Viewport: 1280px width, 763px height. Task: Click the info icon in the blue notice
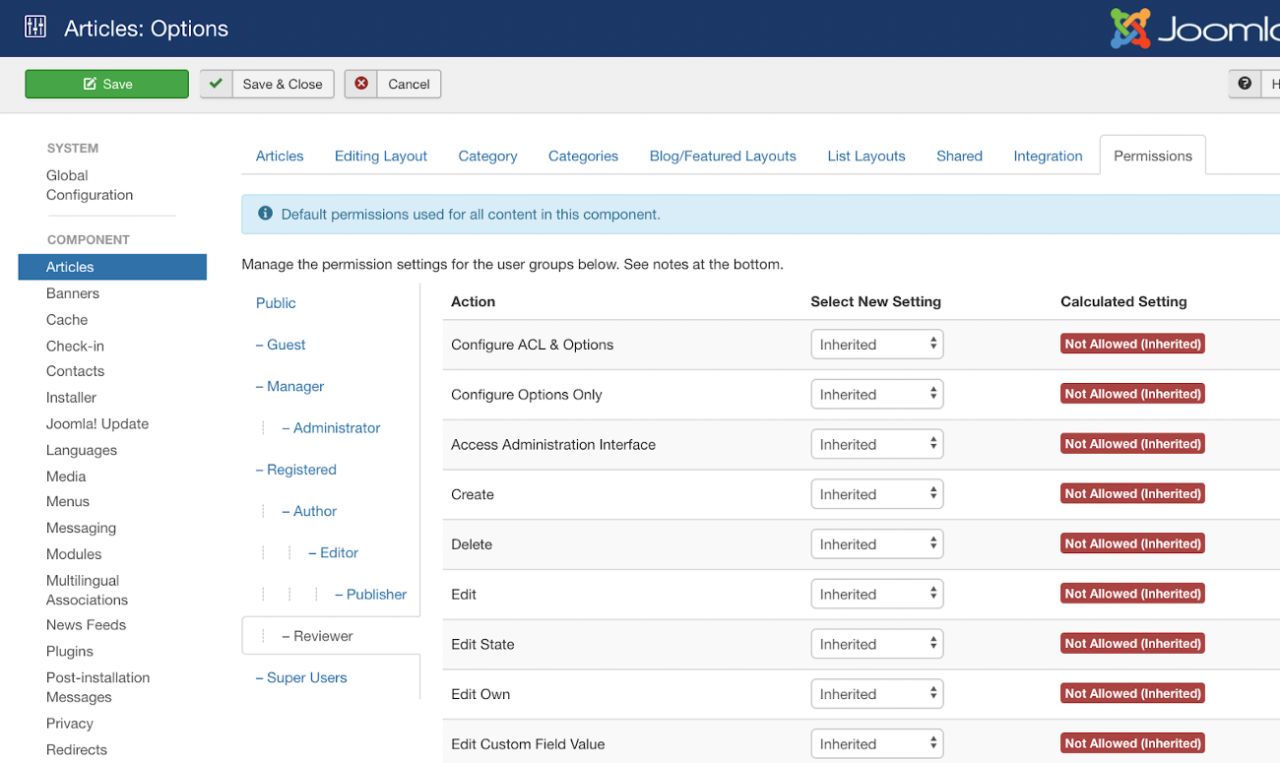pyautogui.click(x=265, y=214)
